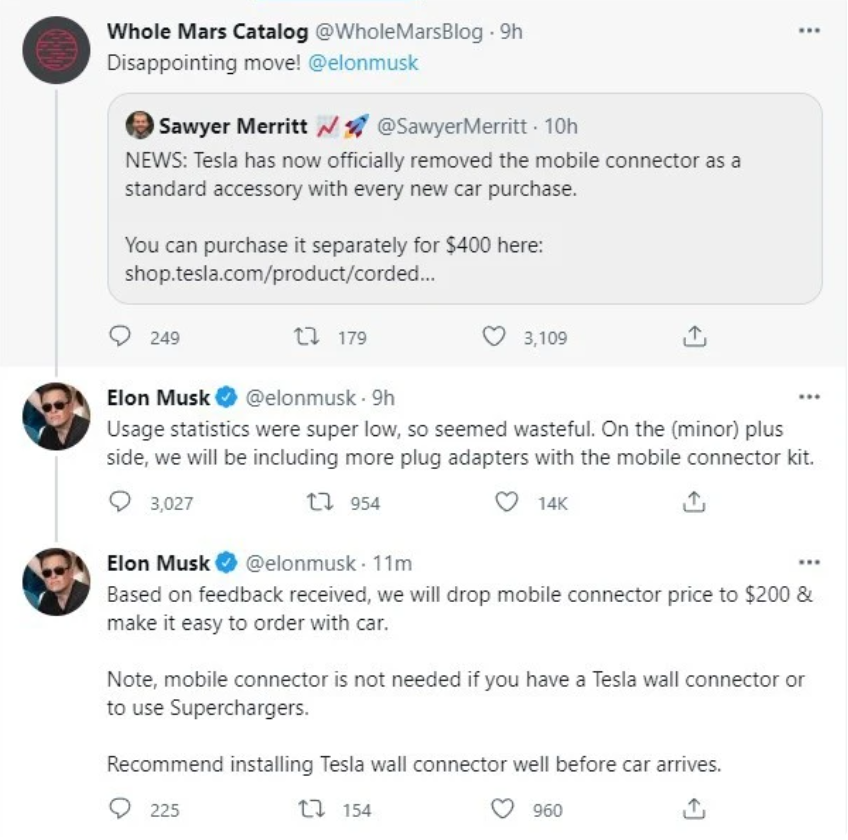Reply to Whole Mars Catalog's tweet
The image size is (848, 840).
pos(121,337)
